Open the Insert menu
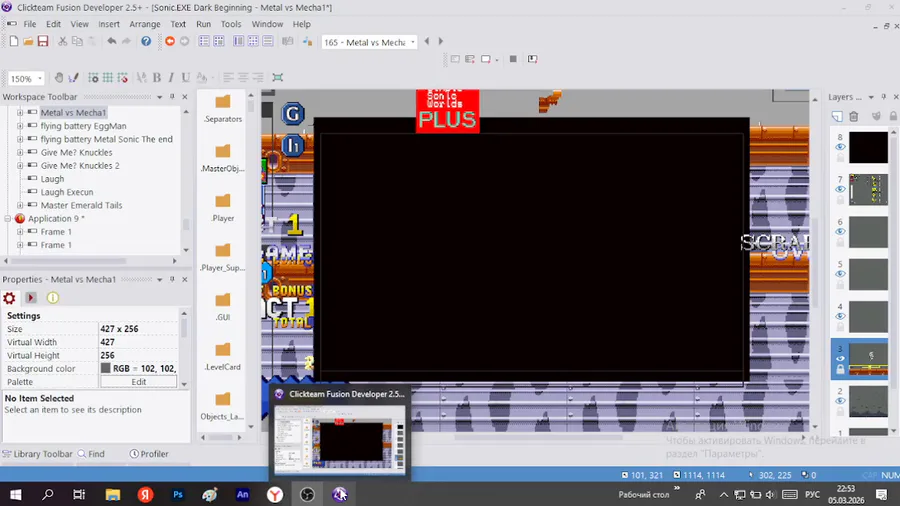The height and width of the screenshot is (506, 900). tap(108, 24)
